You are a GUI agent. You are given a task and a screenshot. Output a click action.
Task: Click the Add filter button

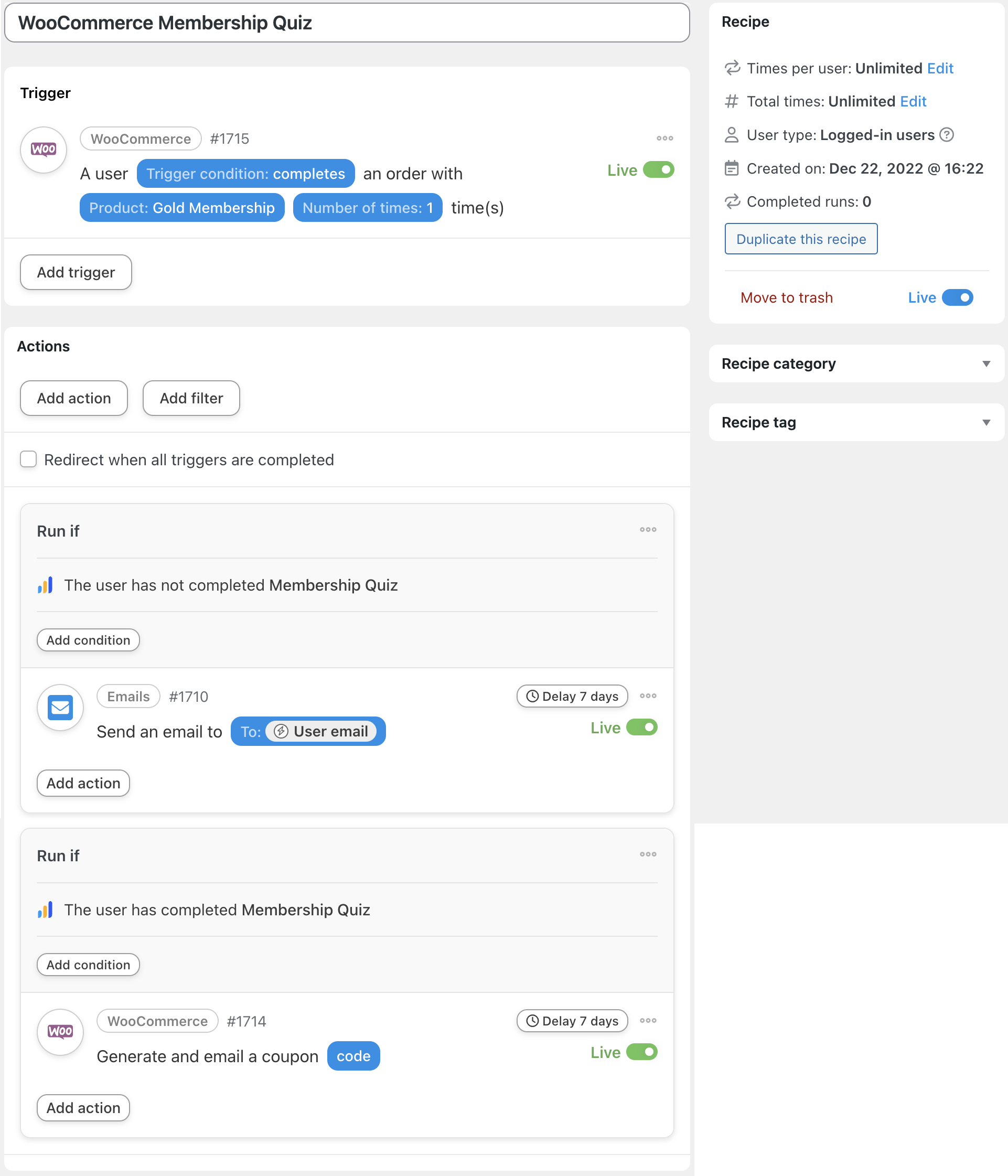(x=191, y=399)
